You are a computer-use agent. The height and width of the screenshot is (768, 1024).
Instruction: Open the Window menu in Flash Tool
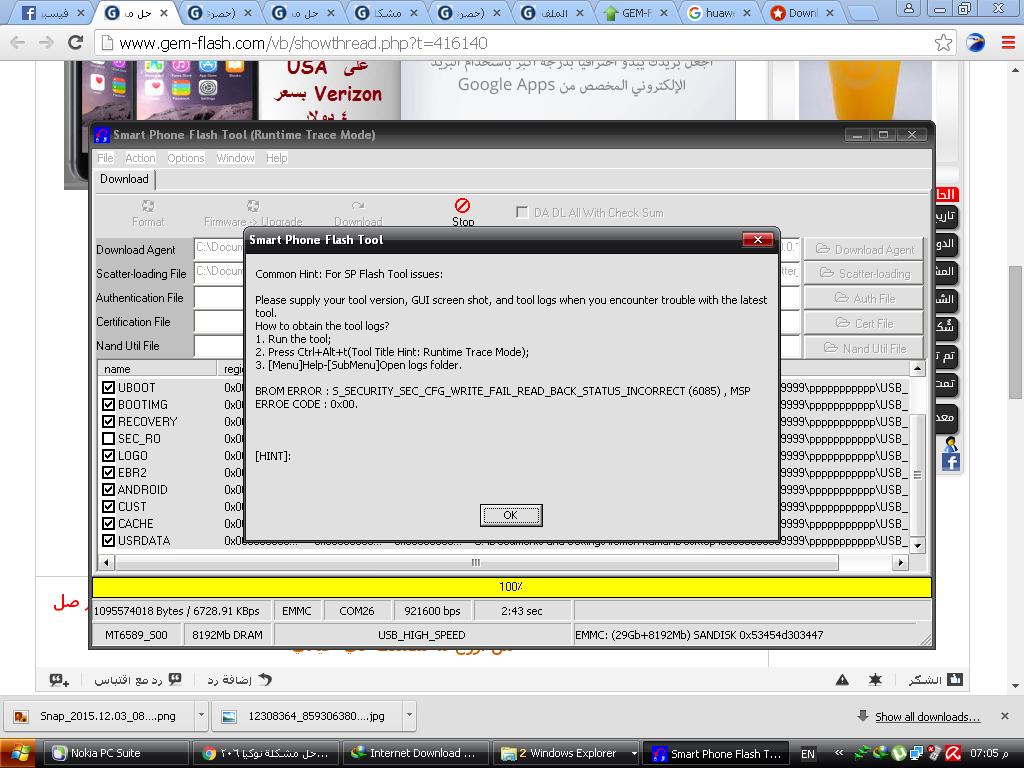(236, 158)
